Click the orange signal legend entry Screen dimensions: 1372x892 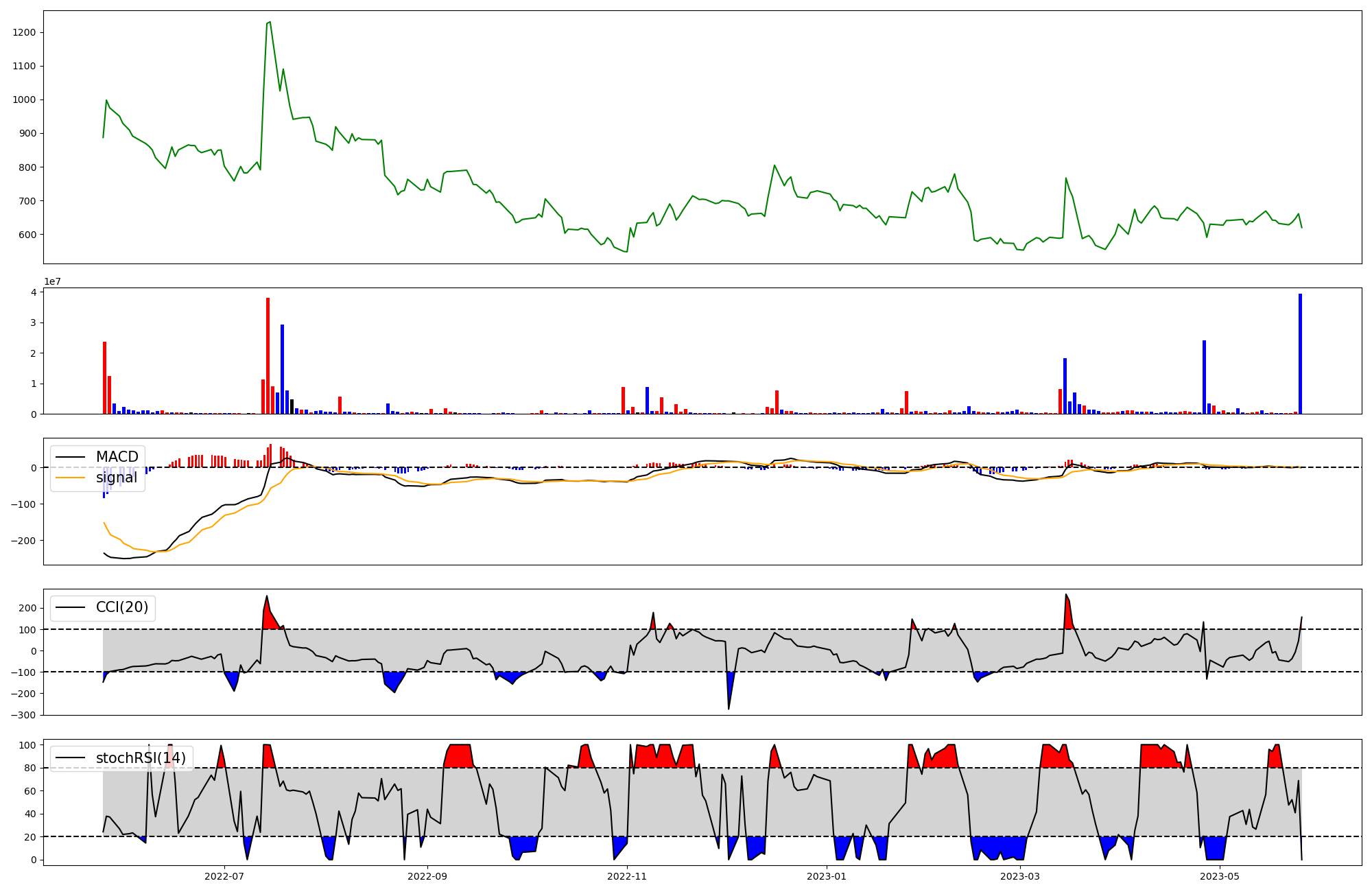click(116, 478)
